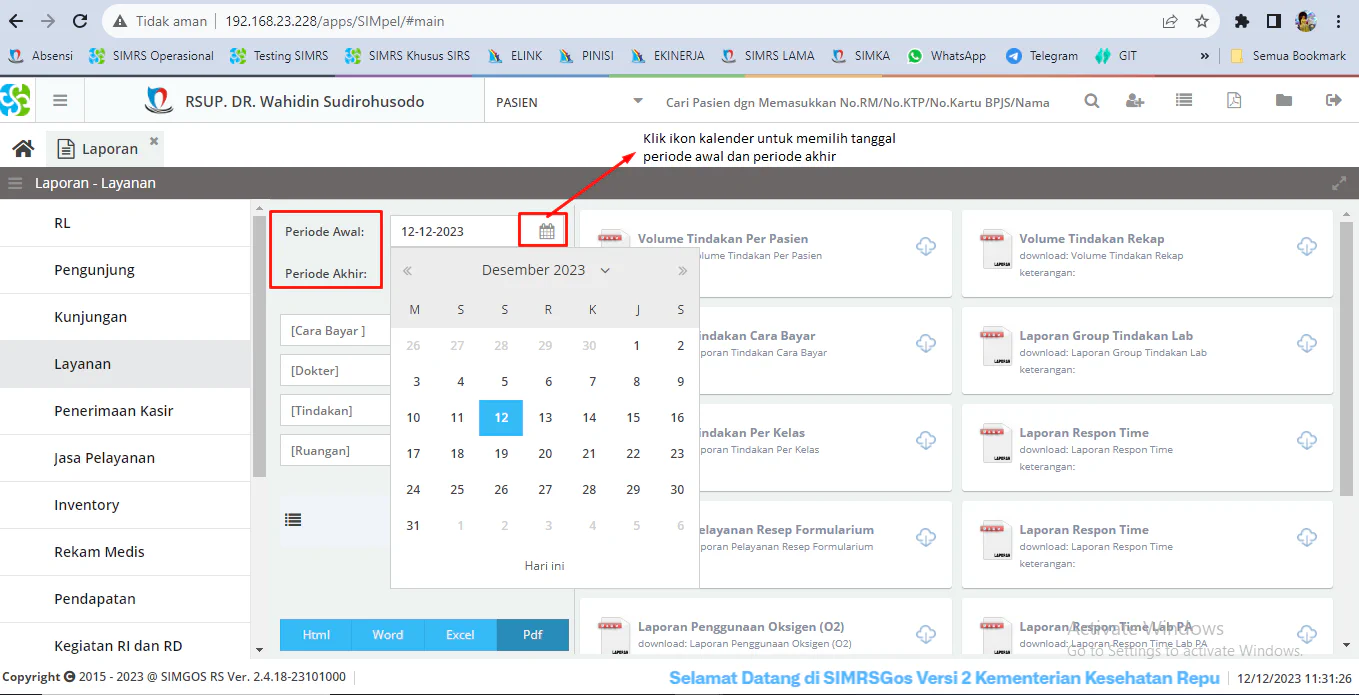Choose Excel output format
1359x695 pixels.
(460, 635)
